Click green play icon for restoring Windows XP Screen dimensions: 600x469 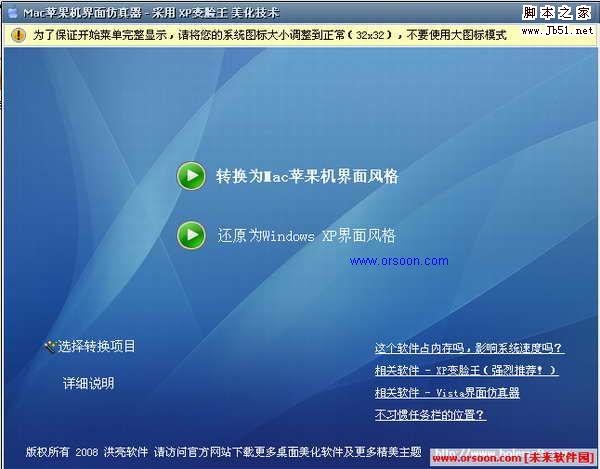coord(191,235)
